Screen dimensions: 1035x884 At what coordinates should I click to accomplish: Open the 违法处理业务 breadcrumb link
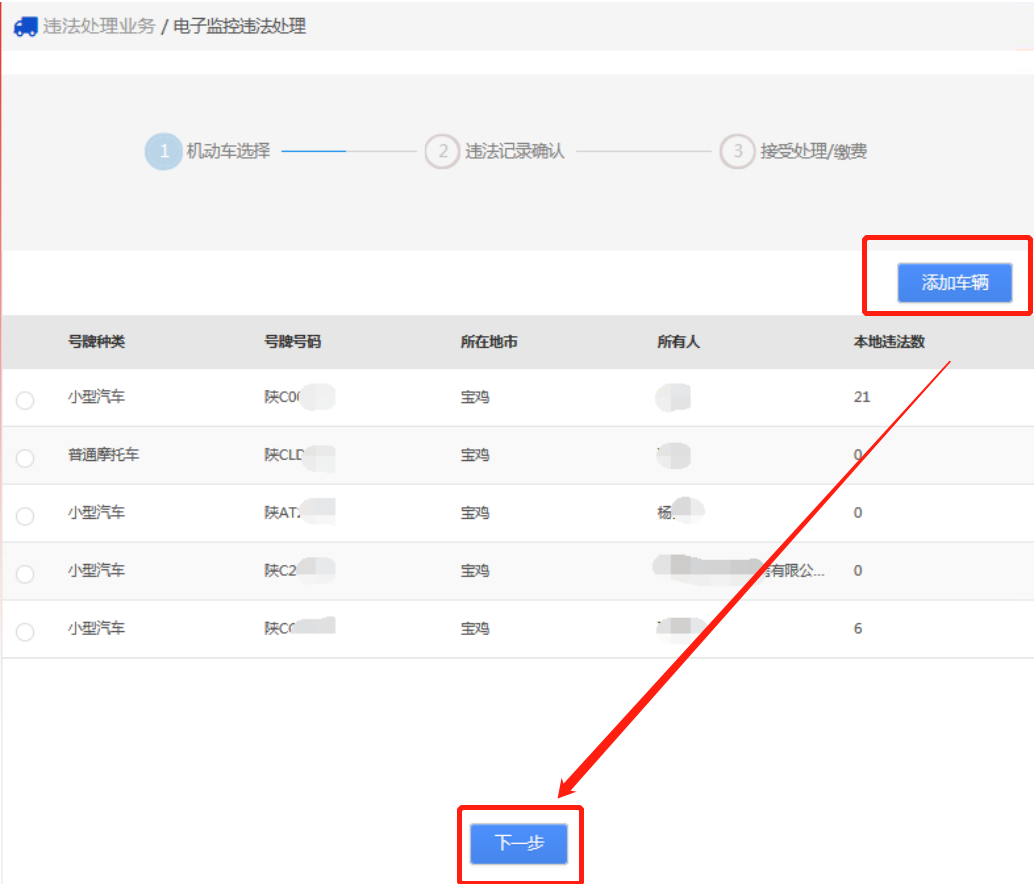coord(99,27)
